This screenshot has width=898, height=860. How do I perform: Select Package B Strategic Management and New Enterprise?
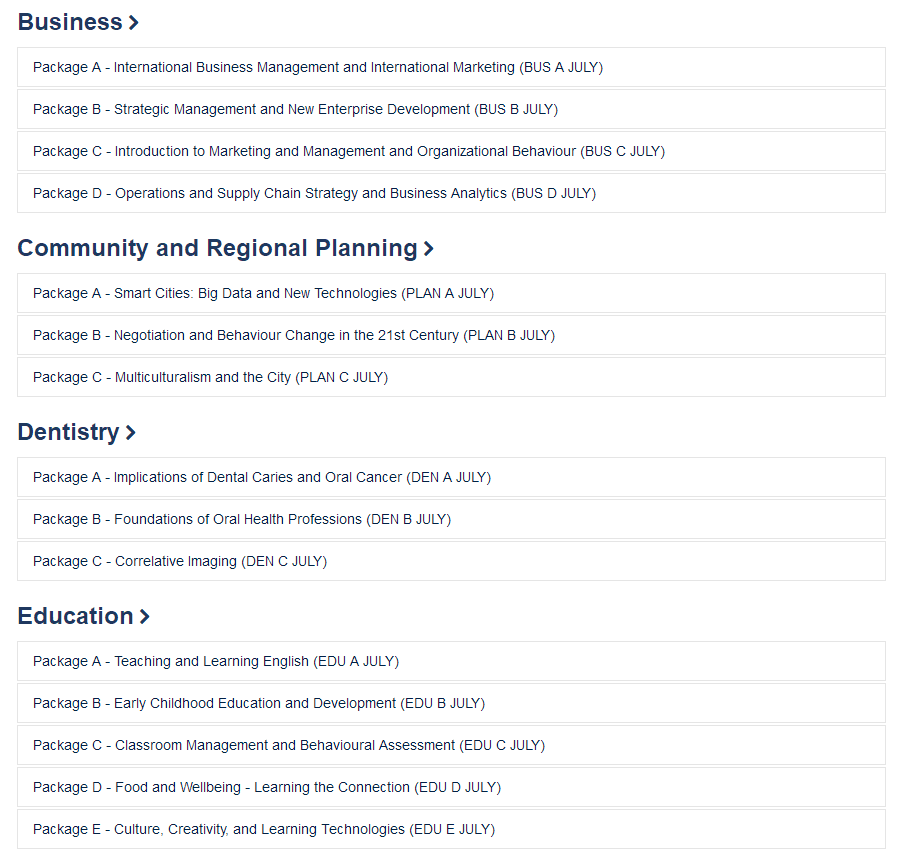[x=451, y=109]
